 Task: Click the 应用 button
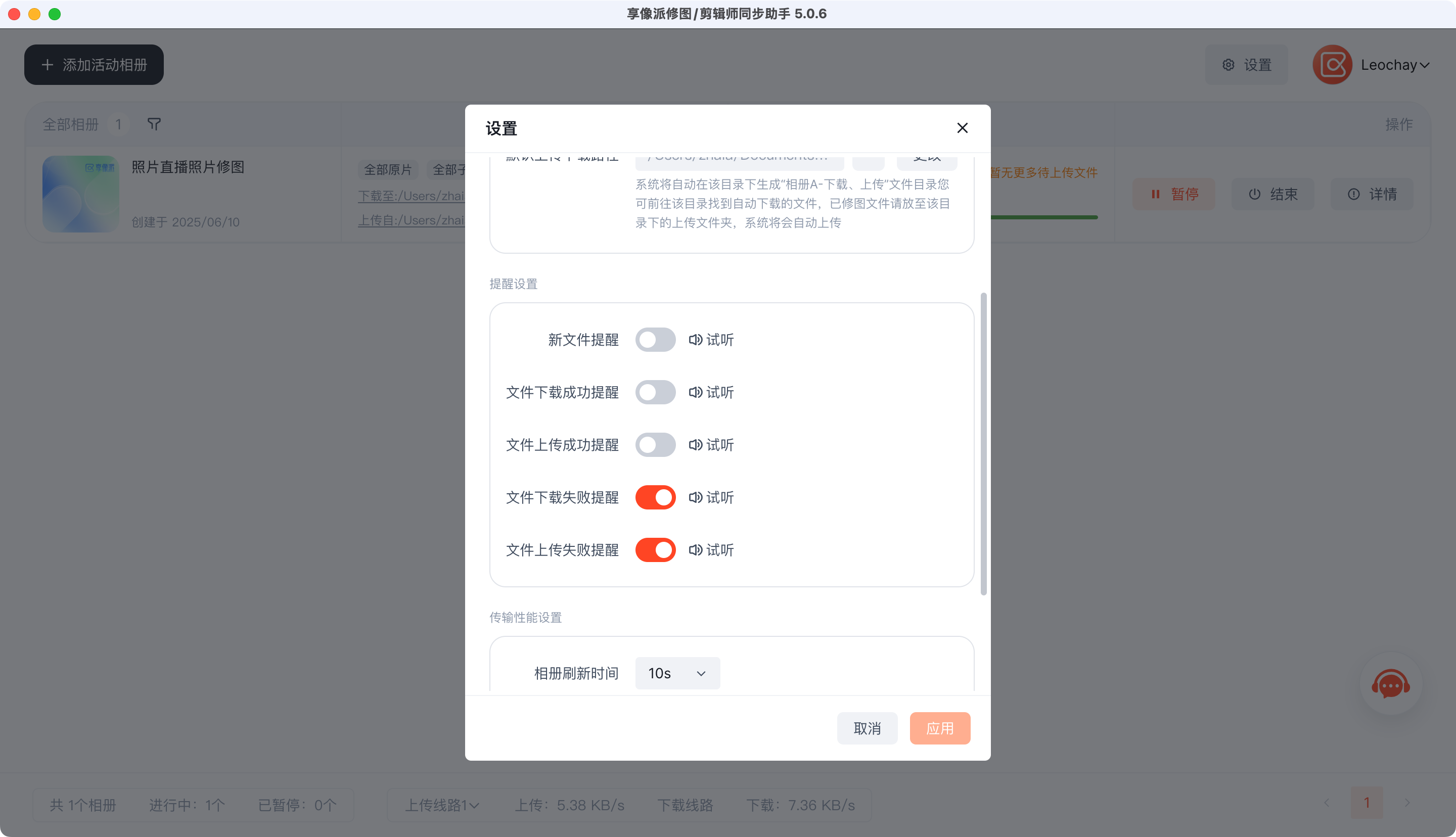click(940, 728)
